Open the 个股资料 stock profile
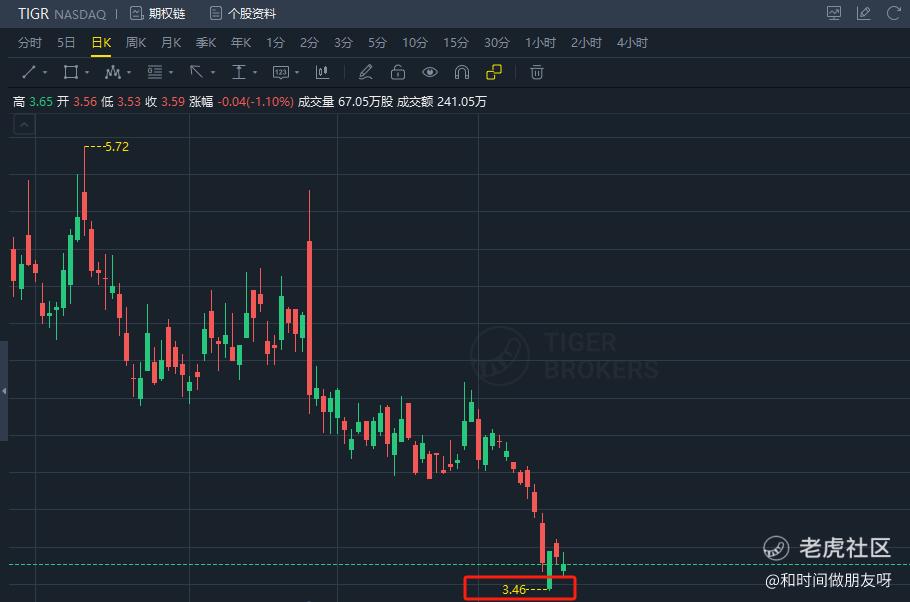Screen dimensions: 910x602 (243, 13)
